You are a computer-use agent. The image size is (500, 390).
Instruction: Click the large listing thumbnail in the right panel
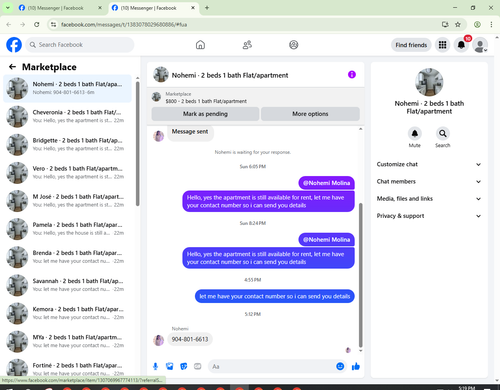[429, 82]
